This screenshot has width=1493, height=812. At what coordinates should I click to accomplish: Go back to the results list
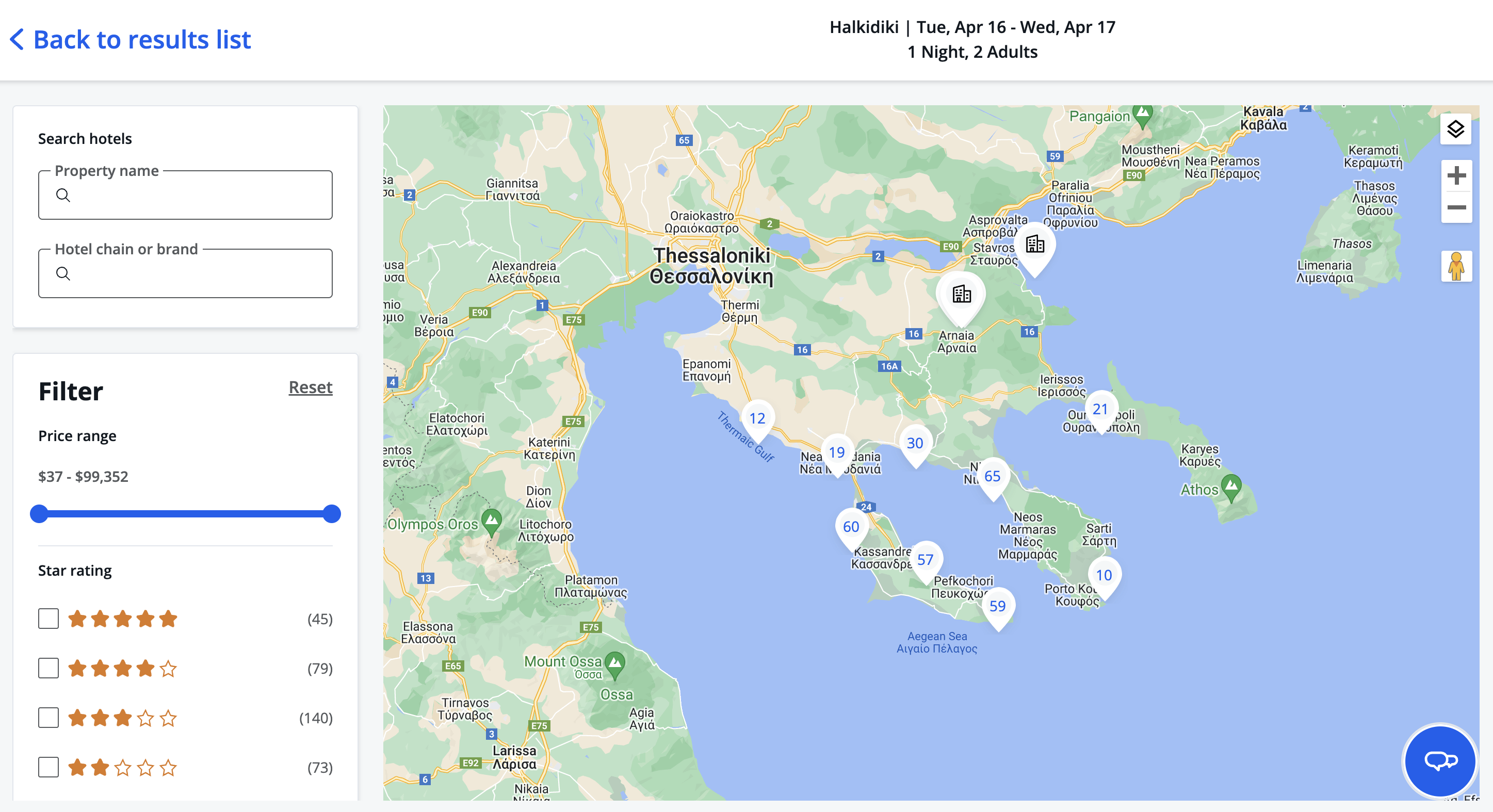click(131, 39)
